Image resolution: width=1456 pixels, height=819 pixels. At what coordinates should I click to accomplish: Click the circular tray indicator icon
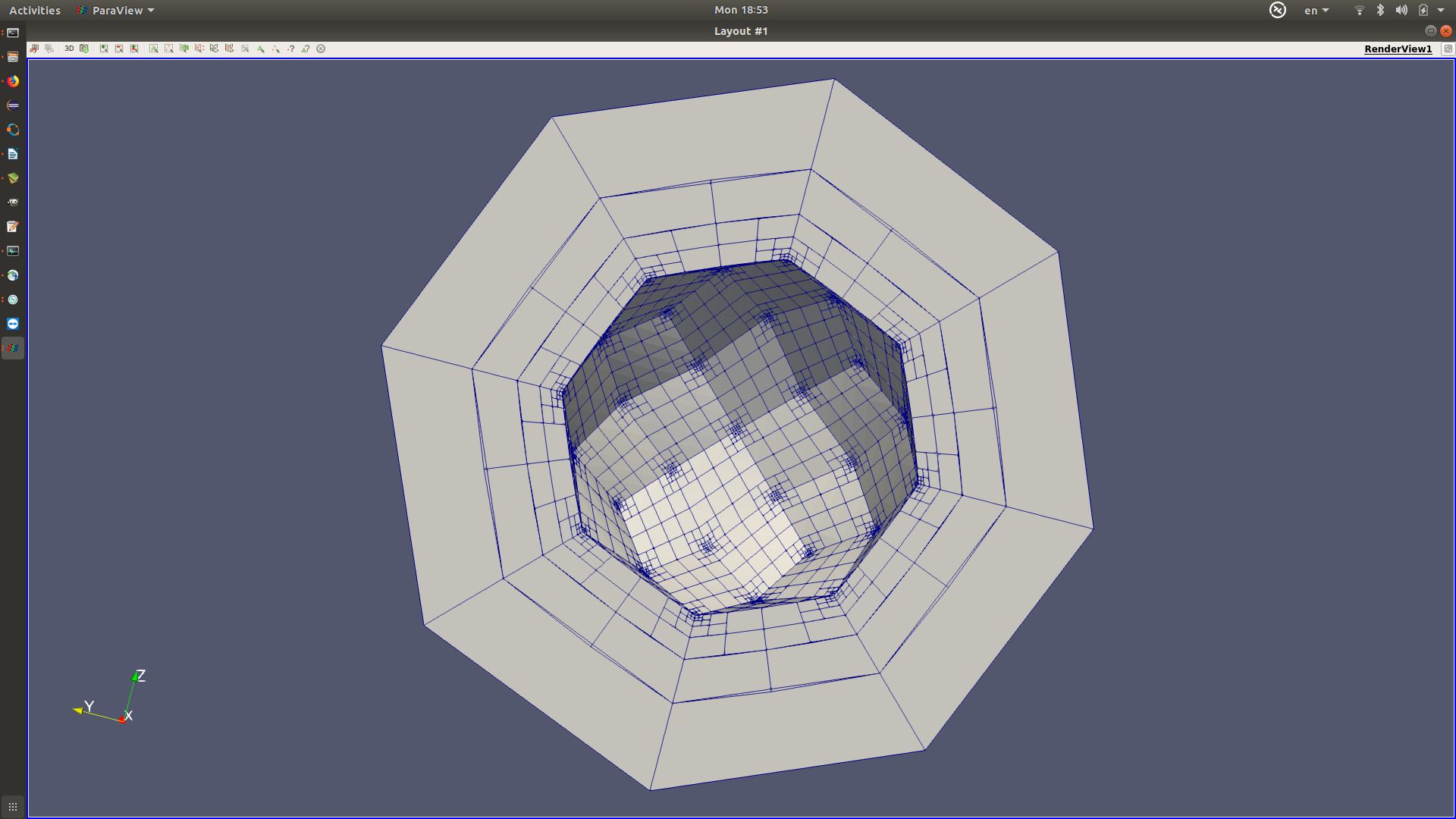pos(1278,10)
